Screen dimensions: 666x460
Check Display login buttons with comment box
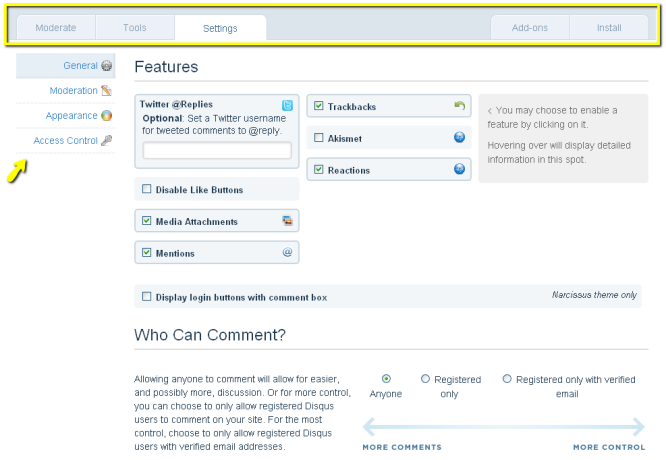pos(147,297)
